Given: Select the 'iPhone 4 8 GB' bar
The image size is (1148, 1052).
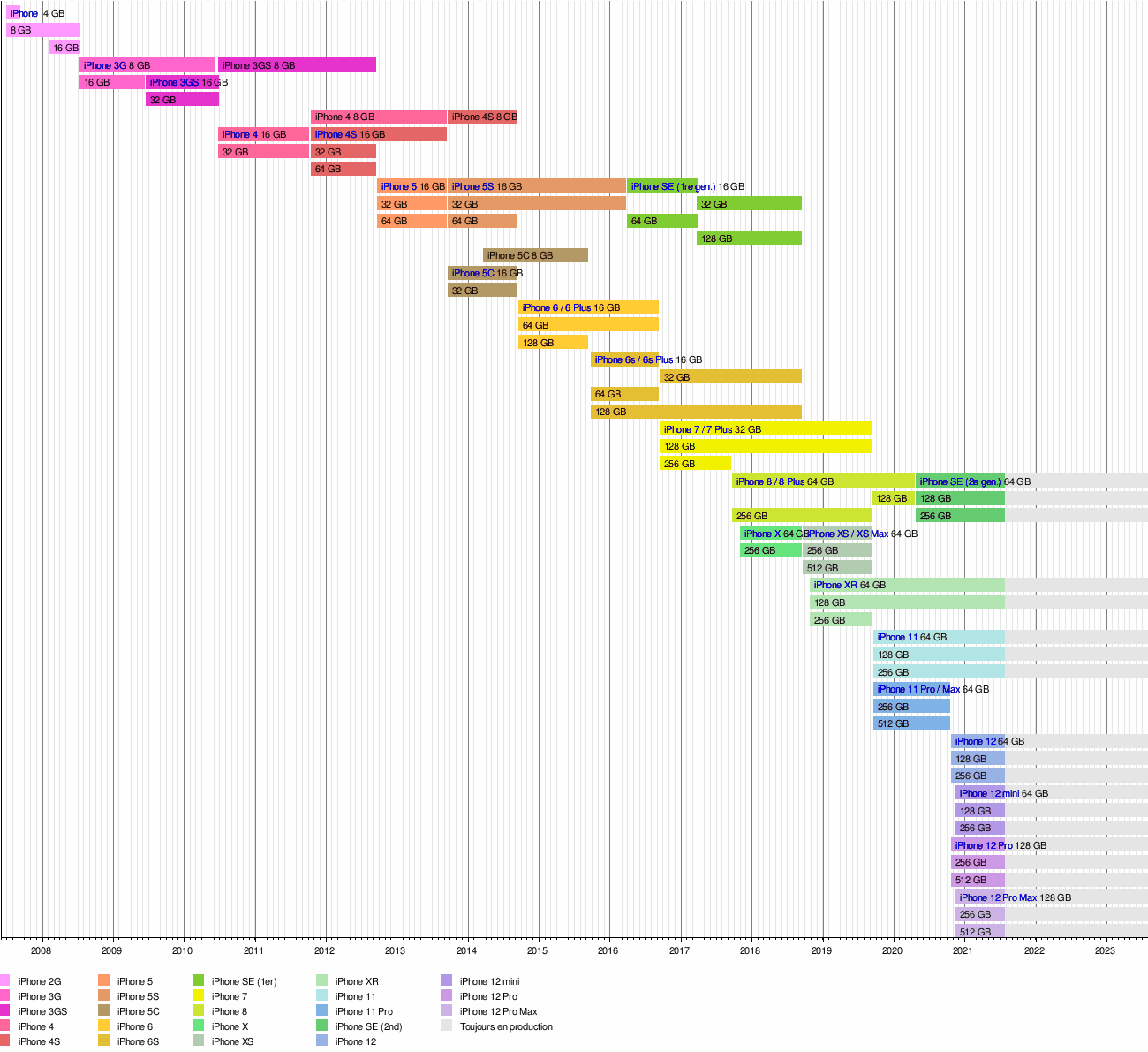Looking at the screenshot, I should pyautogui.click(x=379, y=117).
